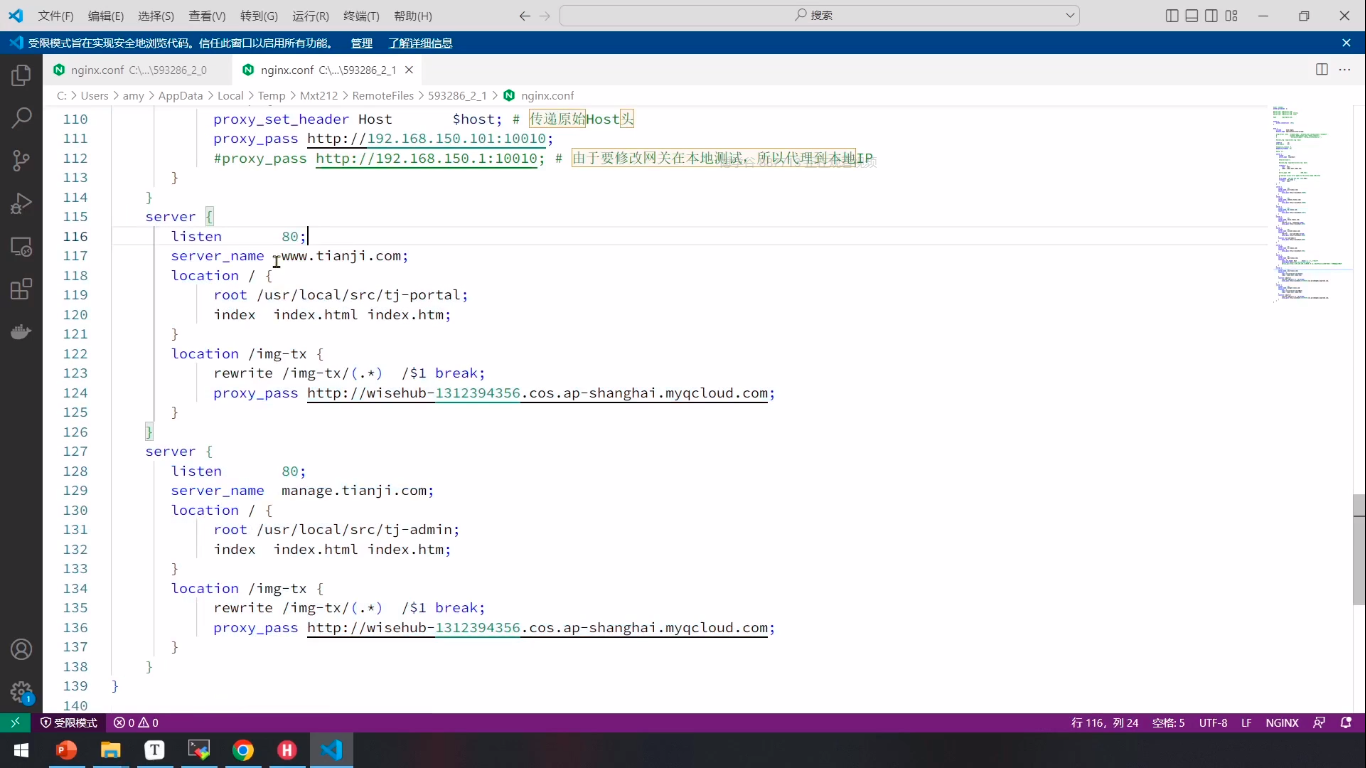Click the VS Code logo in title bar
1366x768 pixels.
(x=15, y=16)
